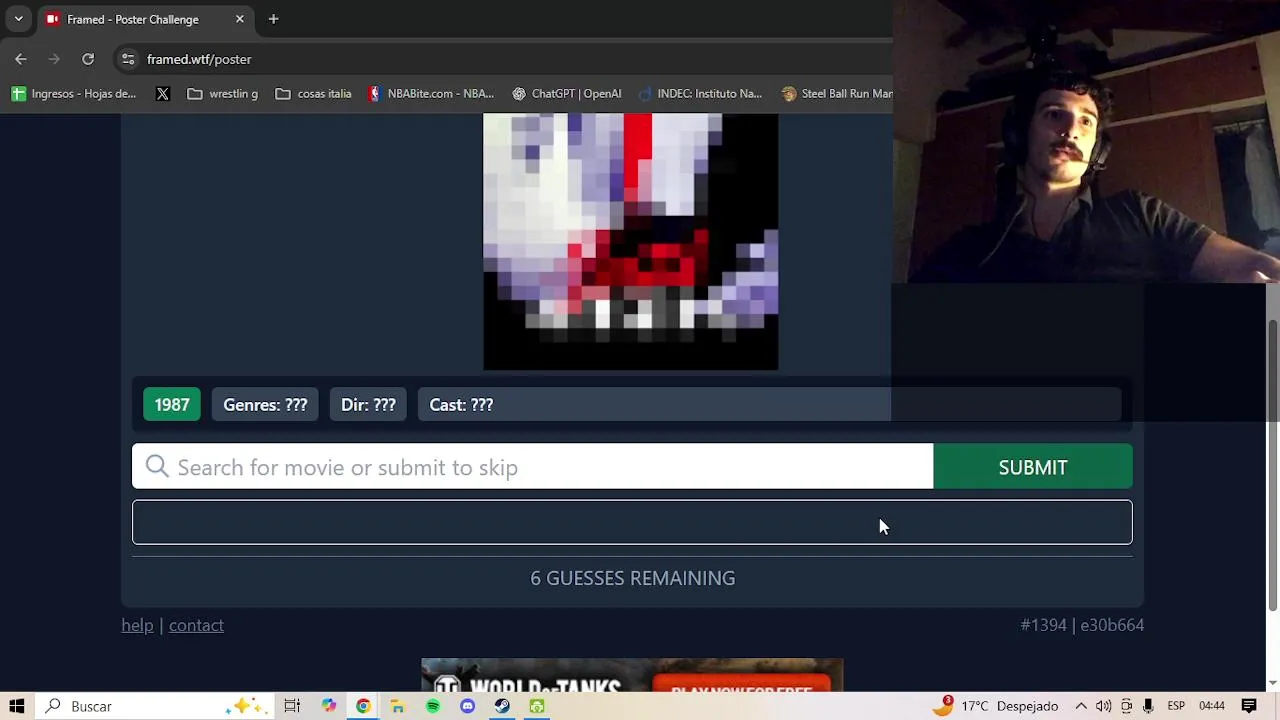Viewport: 1280px width, 720px height.
Task: Switch to Chrome in the taskbar
Action: pyautogui.click(x=363, y=706)
